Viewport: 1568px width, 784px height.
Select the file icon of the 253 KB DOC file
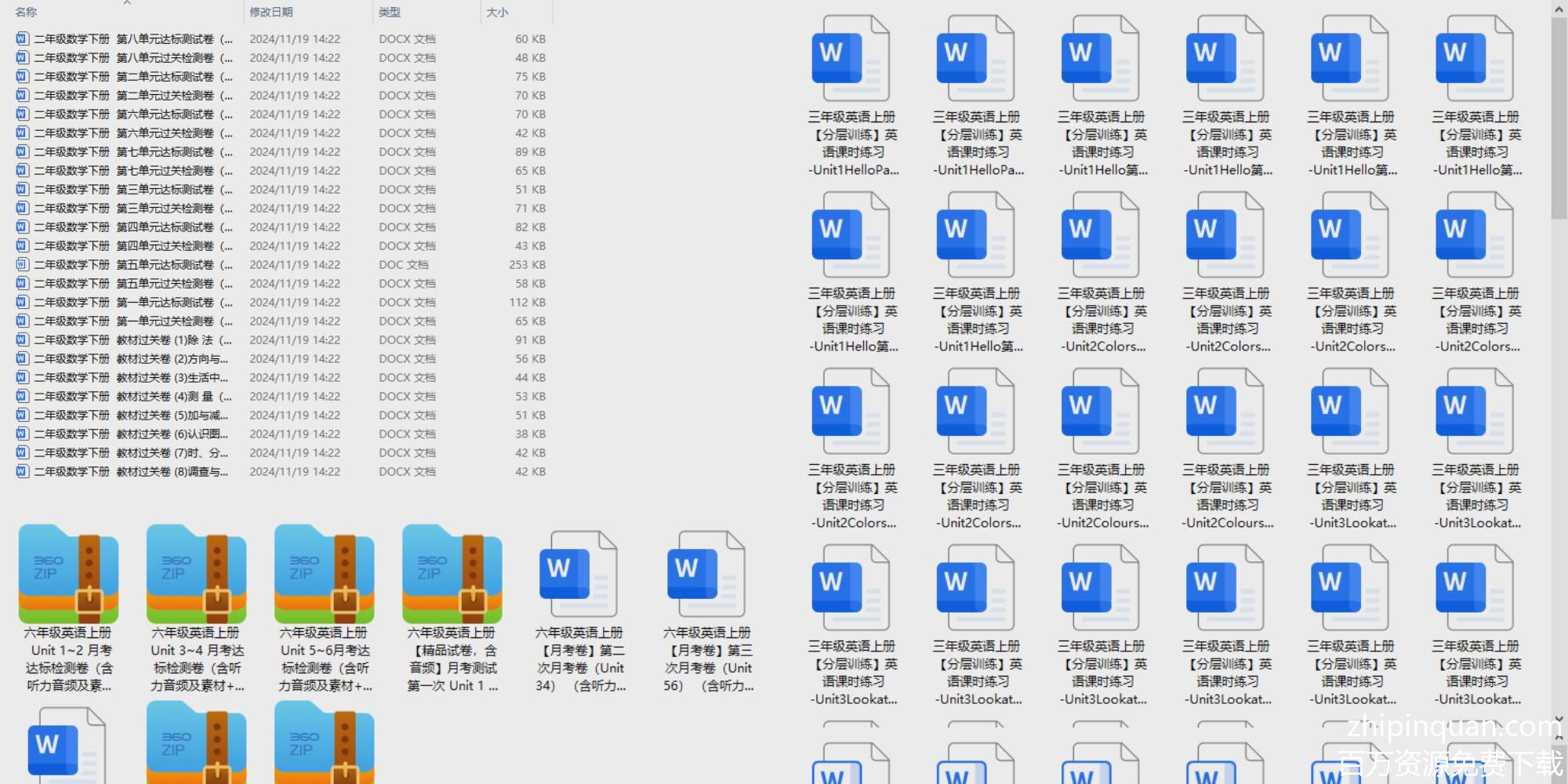pos(22,264)
